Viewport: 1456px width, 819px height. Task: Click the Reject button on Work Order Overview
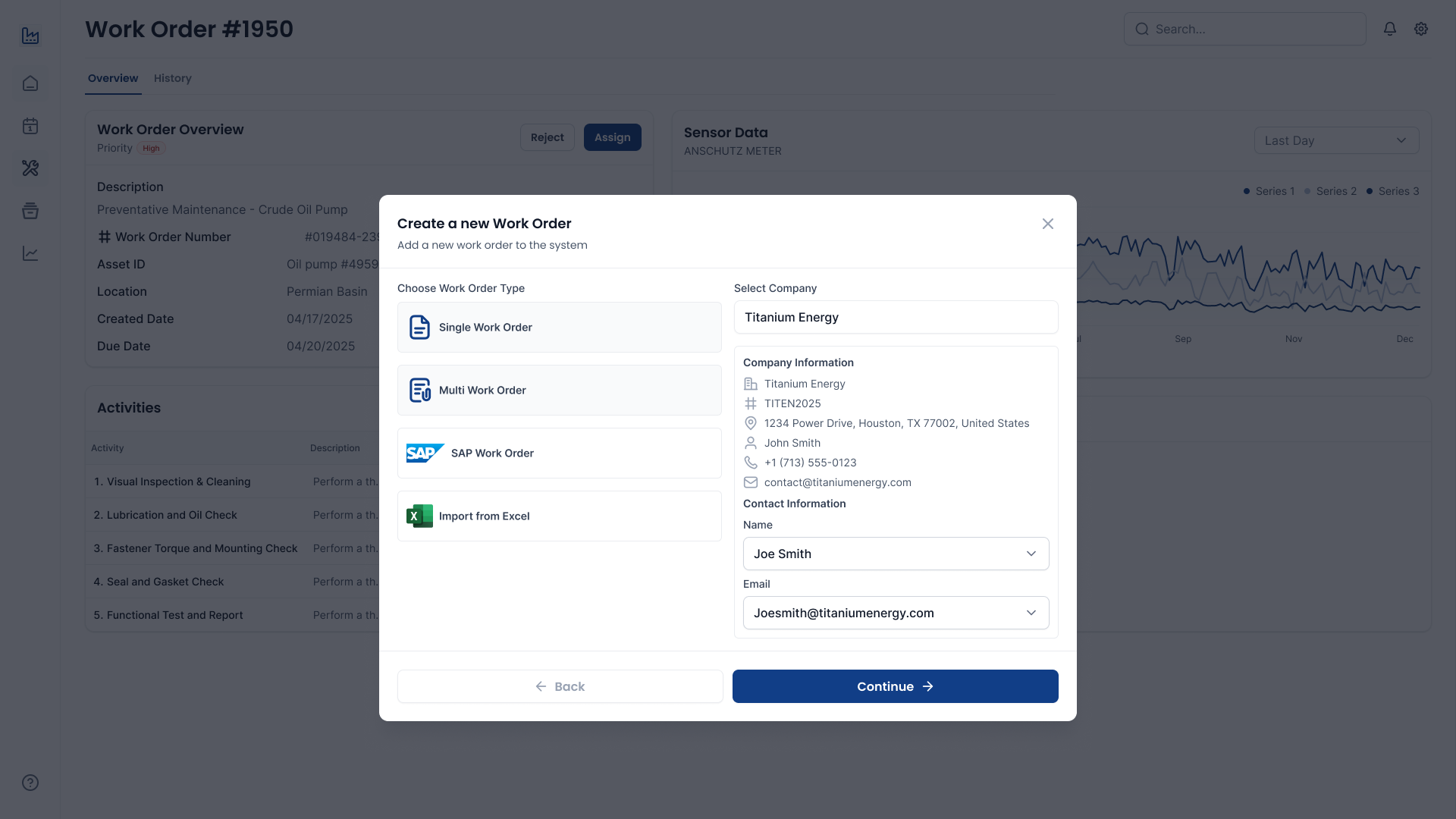[547, 137]
